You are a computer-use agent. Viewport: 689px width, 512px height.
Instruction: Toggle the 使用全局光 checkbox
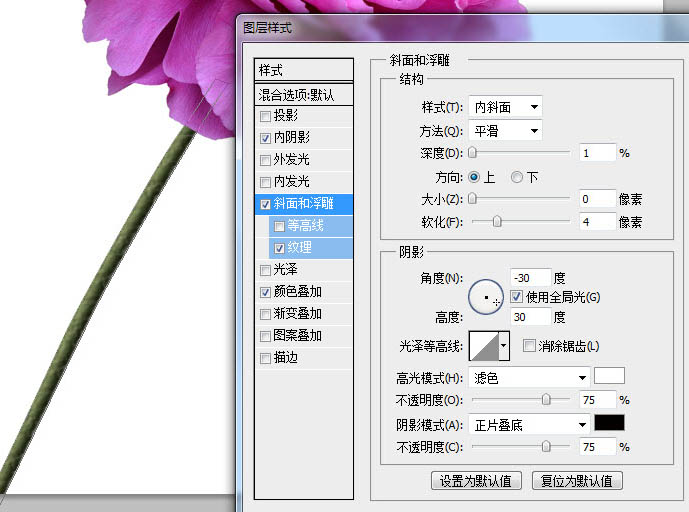point(516,297)
